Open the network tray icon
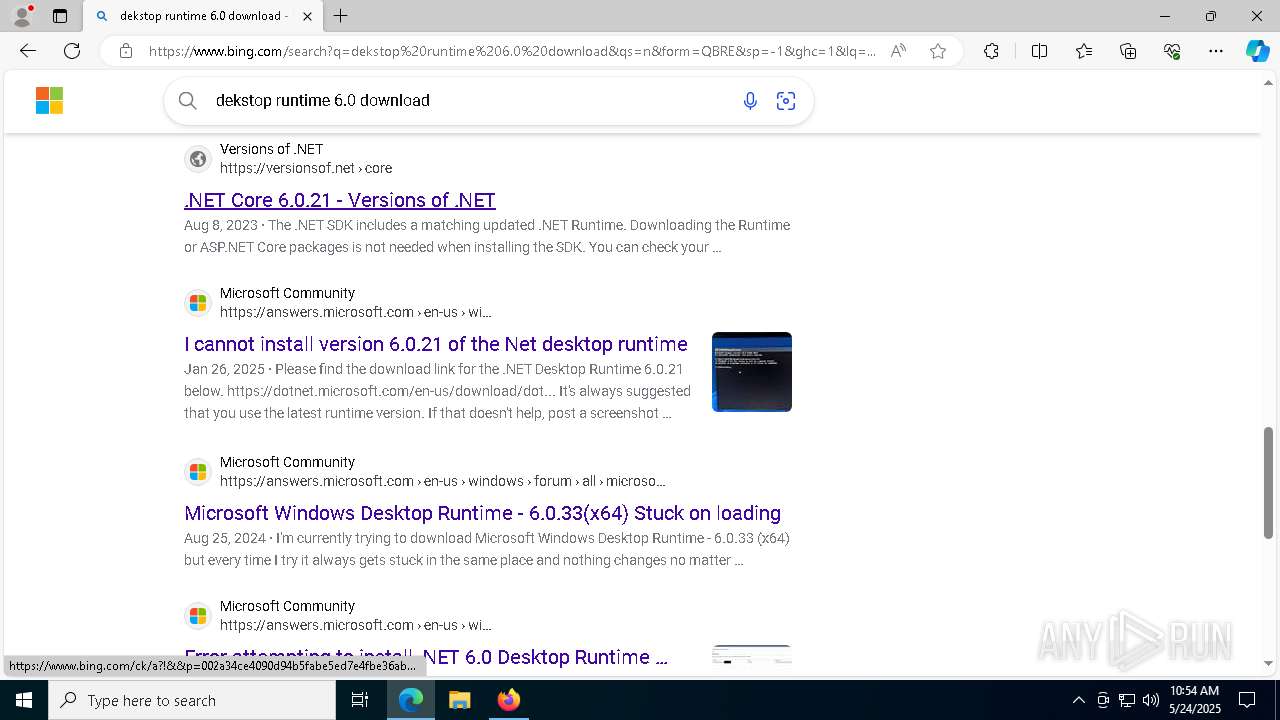The image size is (1280, 720). tap(1126, 700)
